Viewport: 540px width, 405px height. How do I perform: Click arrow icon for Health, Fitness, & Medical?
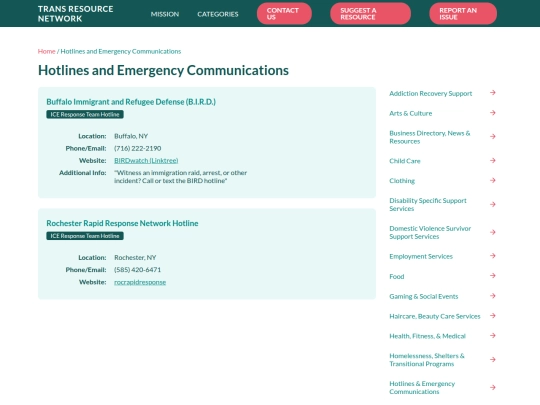coord(493,336)
